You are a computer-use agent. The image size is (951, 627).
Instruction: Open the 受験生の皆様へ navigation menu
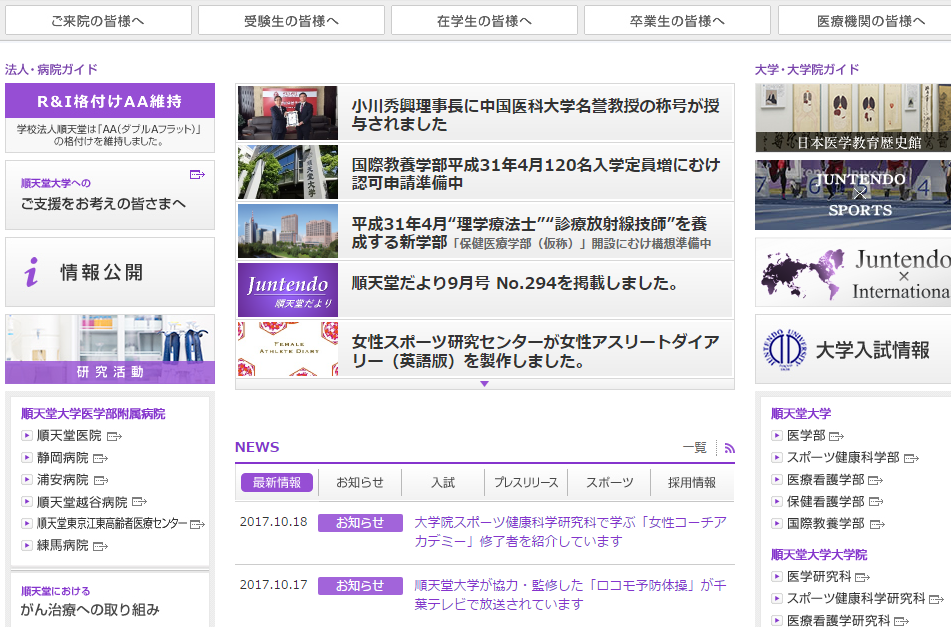pyautogui.click(x=291, y=20)
